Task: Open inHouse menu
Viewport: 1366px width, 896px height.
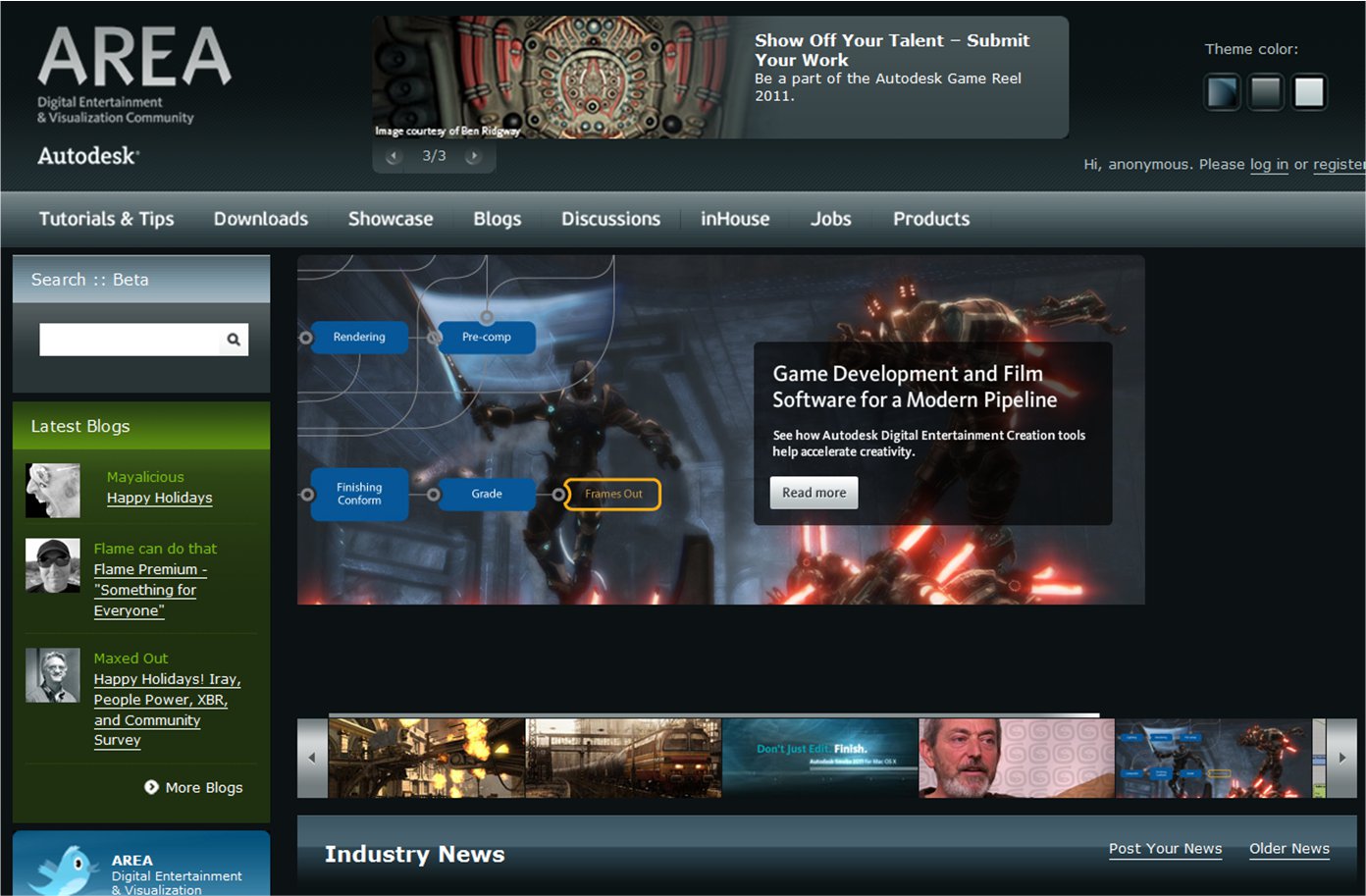Action: click(x=735, y=219)
